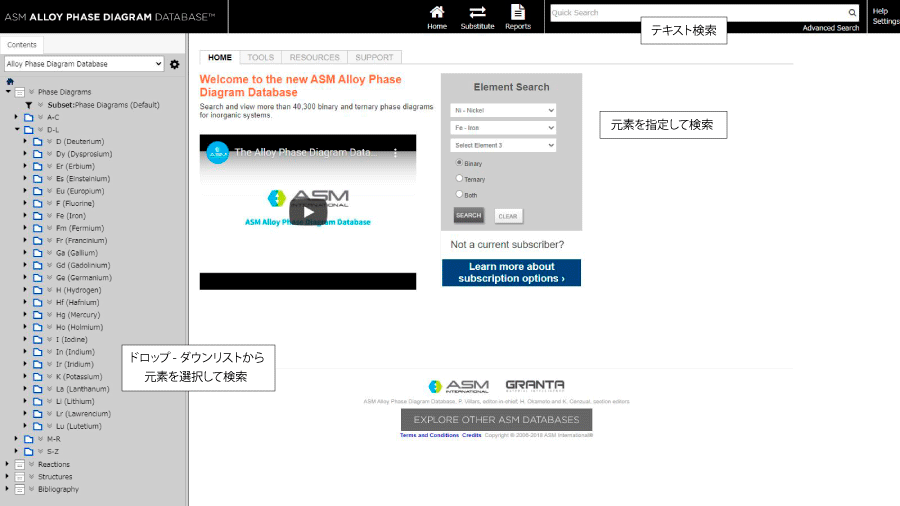Open the Fe (Iron) folder icon
900x506 pixels.
coord(38,216)
